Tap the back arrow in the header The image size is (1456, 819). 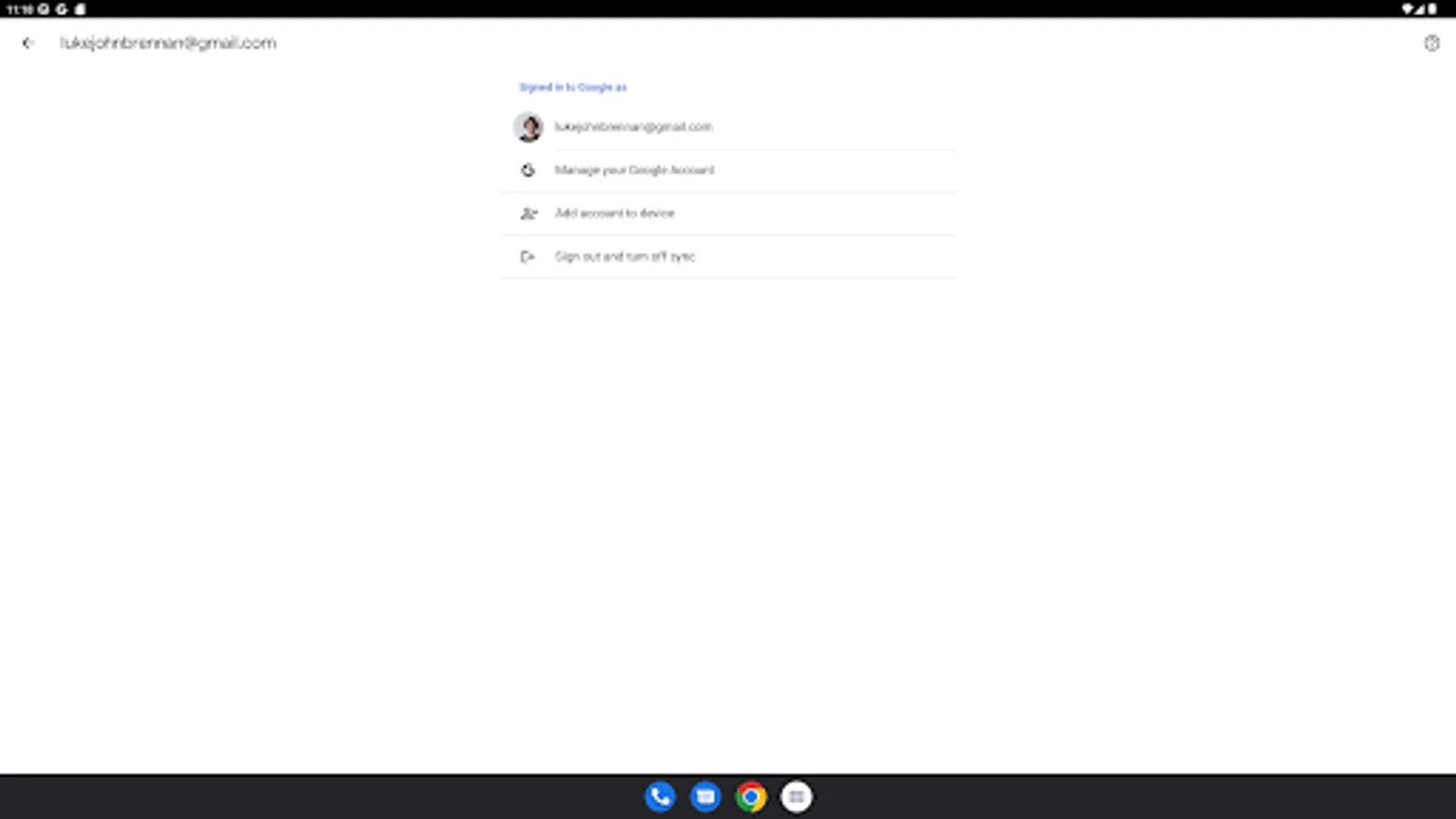27,43
